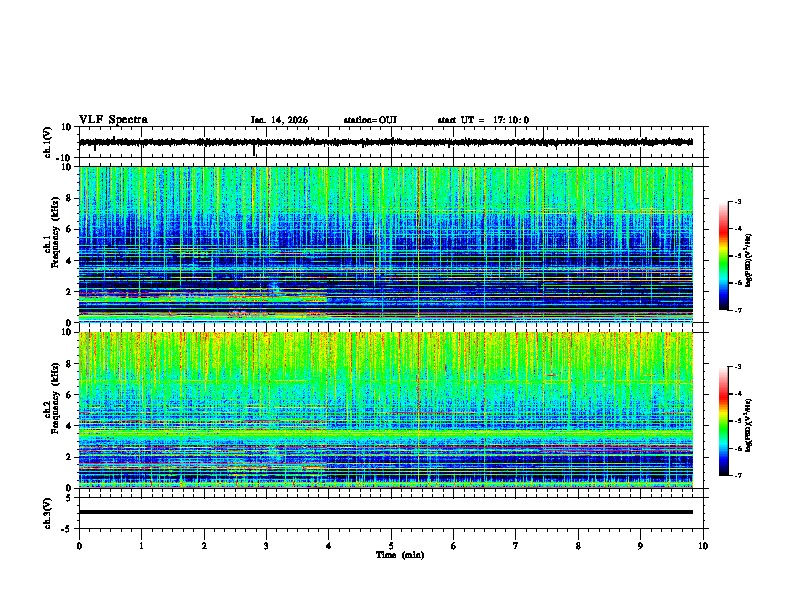Click the "5" tick on ch.3(V) axis
Image resolution: width=792 pixels, height=612 pixels.
70,497
